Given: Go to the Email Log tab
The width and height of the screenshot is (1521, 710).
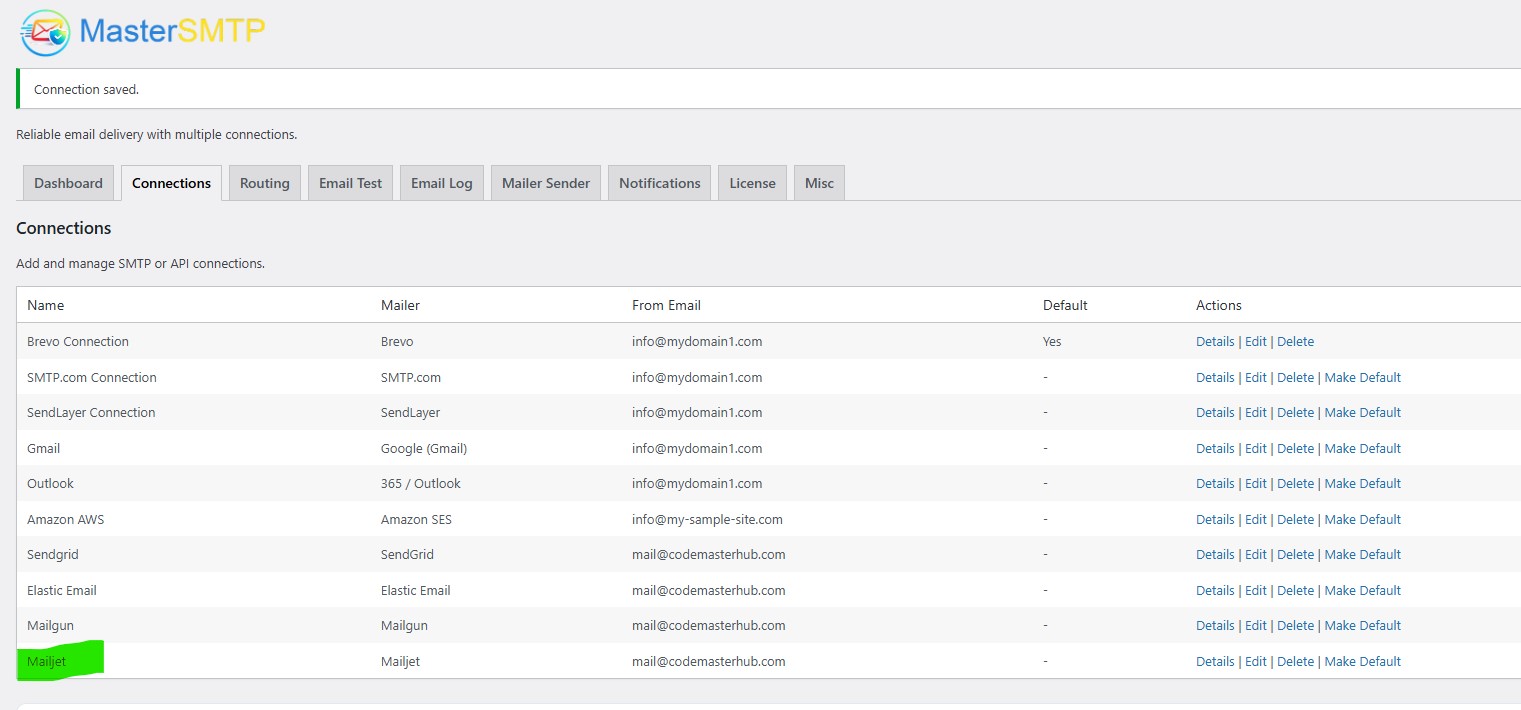Looking at the screenshot, I should (441, 183).
